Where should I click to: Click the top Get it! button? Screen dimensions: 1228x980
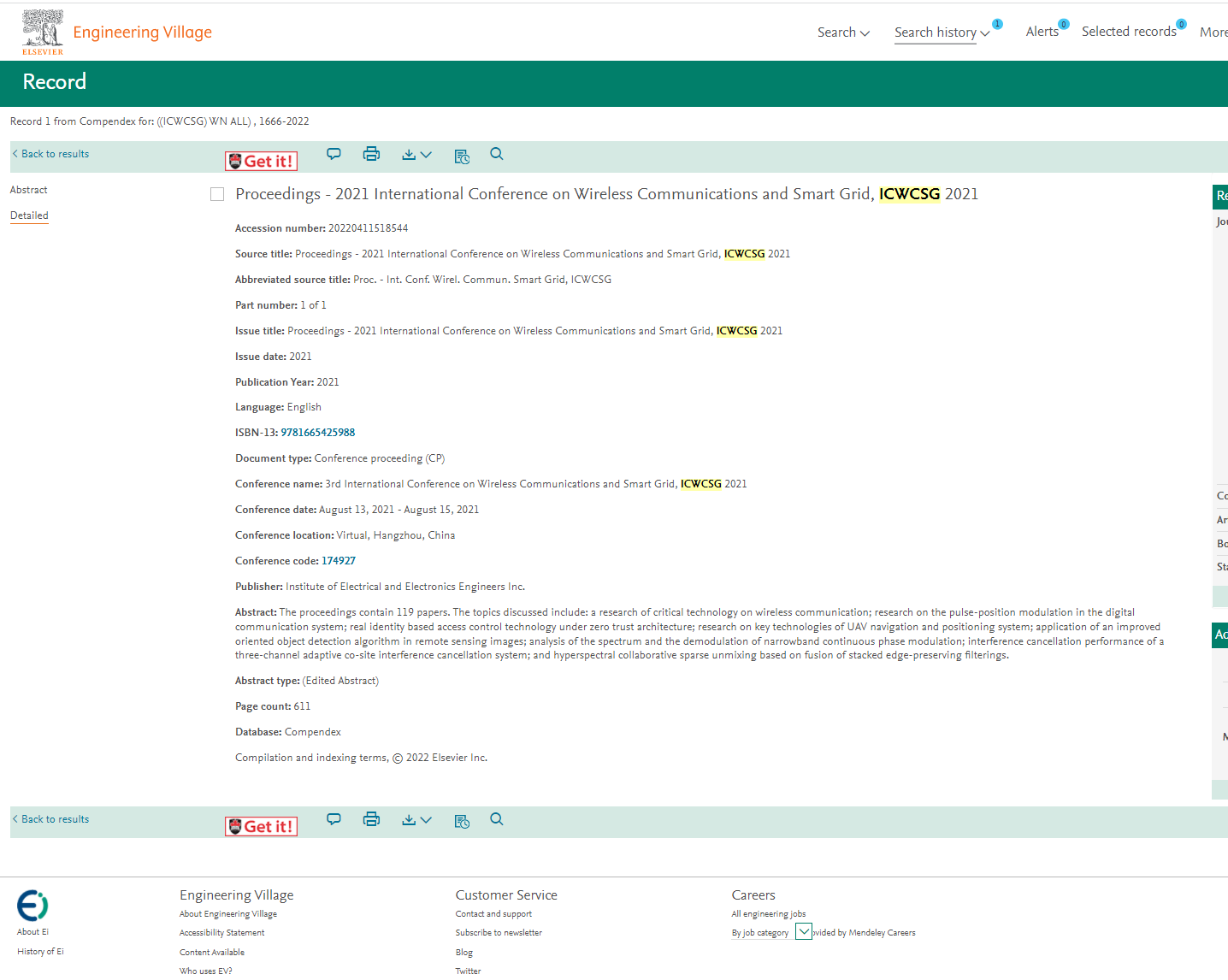[261, 161]
